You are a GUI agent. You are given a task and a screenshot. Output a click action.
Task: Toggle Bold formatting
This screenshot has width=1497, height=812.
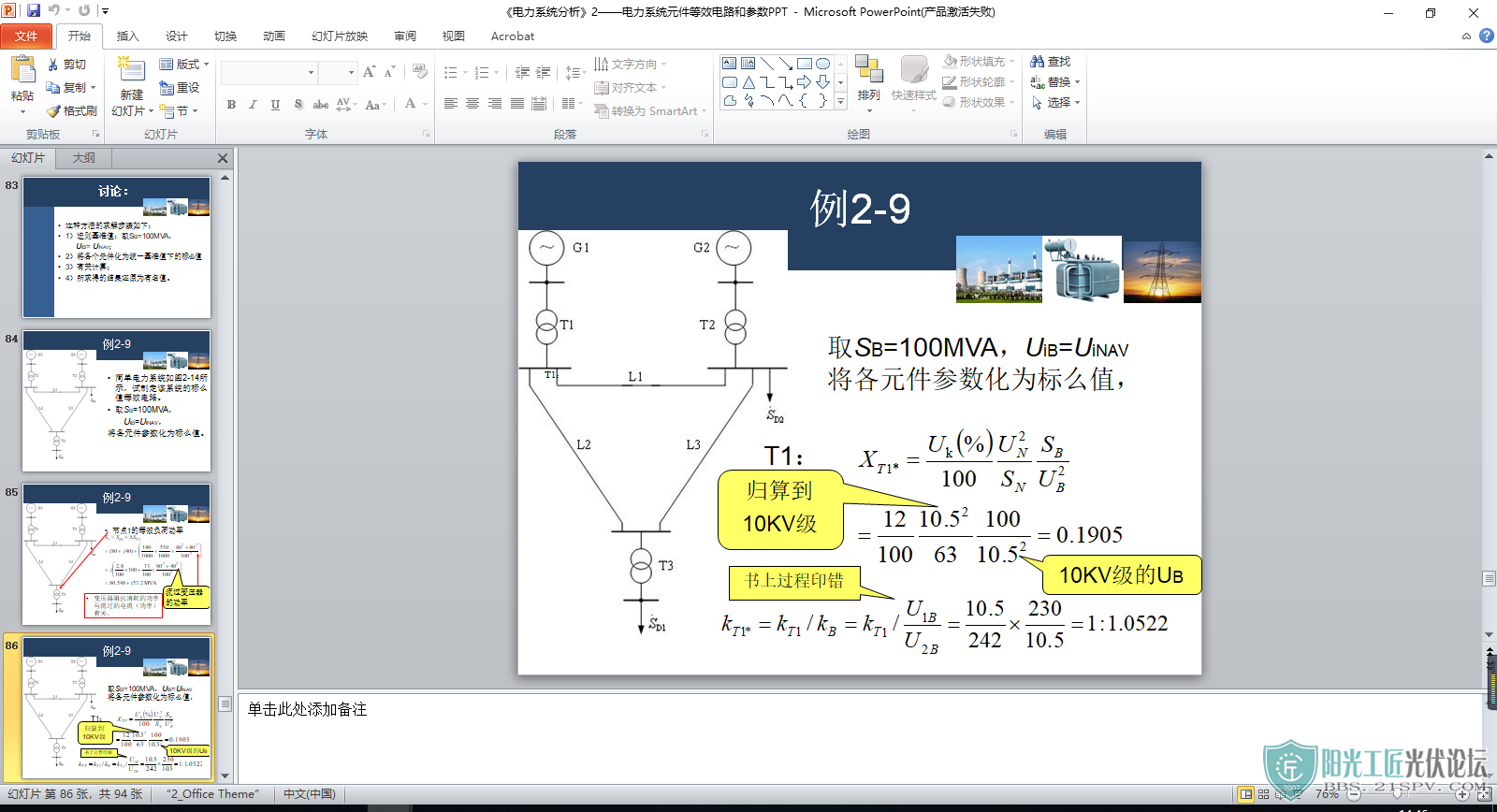pyautogui.click(x=231, y=104)
